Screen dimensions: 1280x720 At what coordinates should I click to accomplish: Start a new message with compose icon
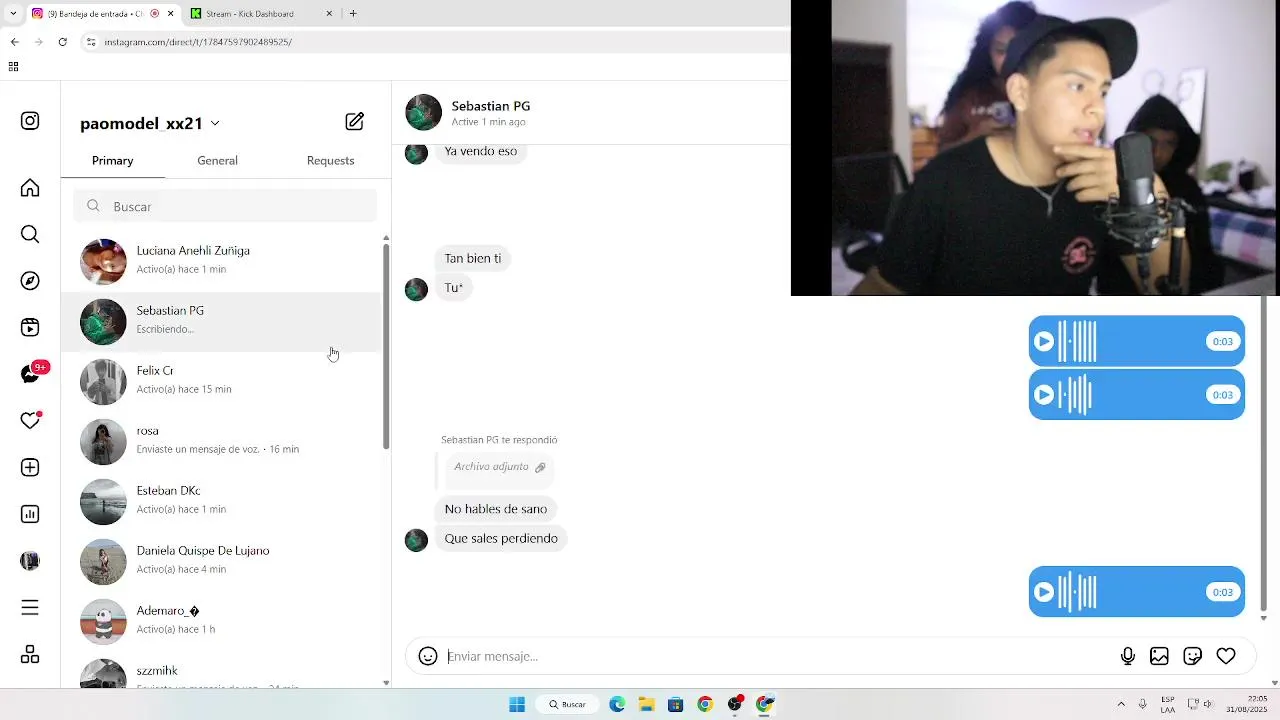click(x=354, y=122)
